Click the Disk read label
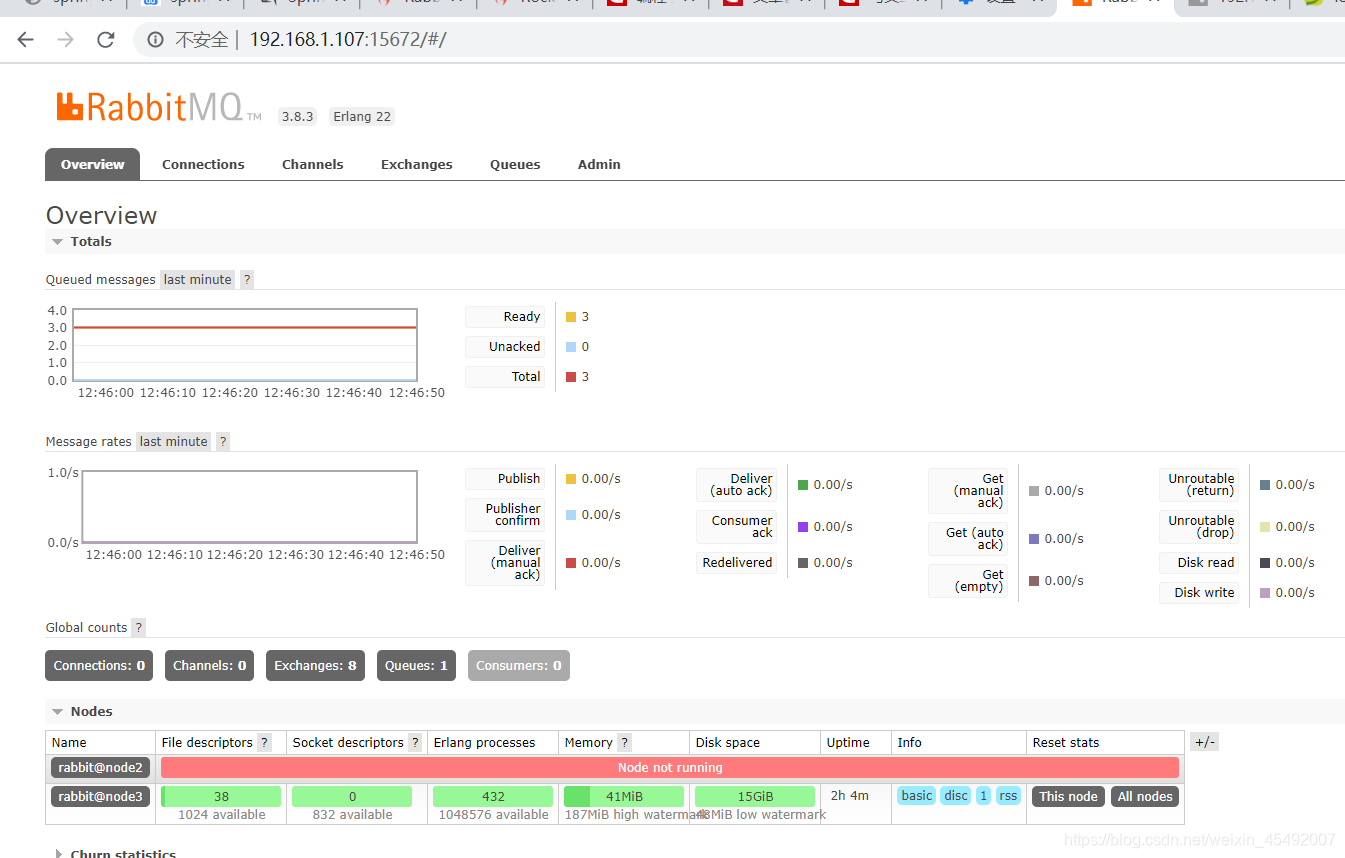 (1199, 563)
